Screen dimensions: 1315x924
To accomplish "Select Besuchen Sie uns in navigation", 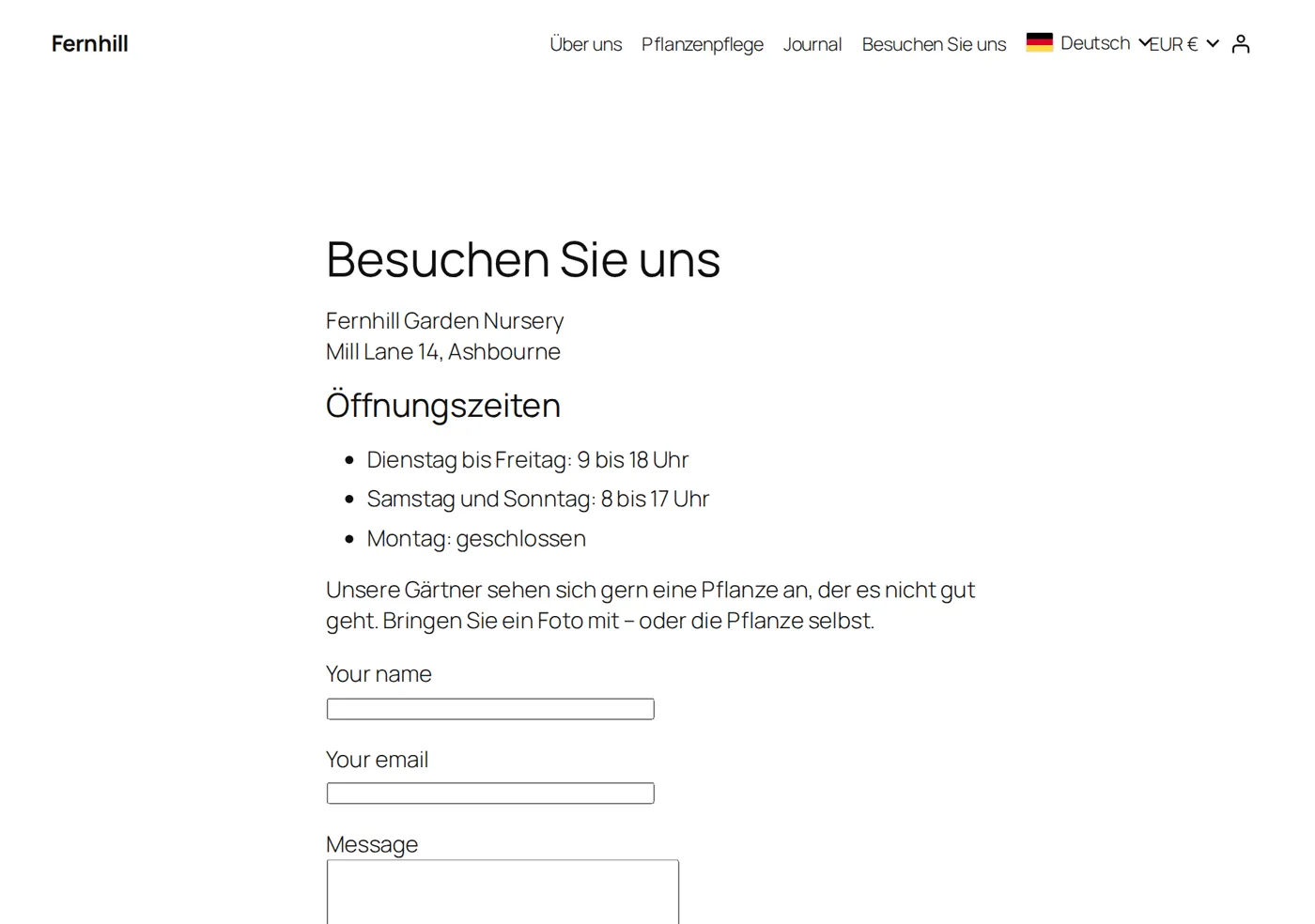I will 934,44.
